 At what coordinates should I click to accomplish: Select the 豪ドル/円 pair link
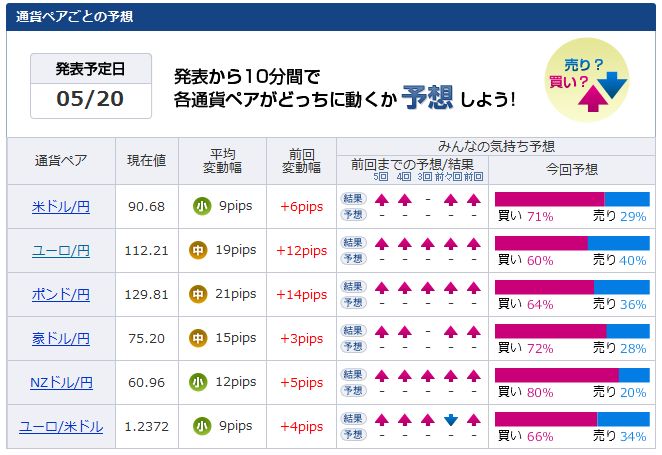click(x=61, y=339)
